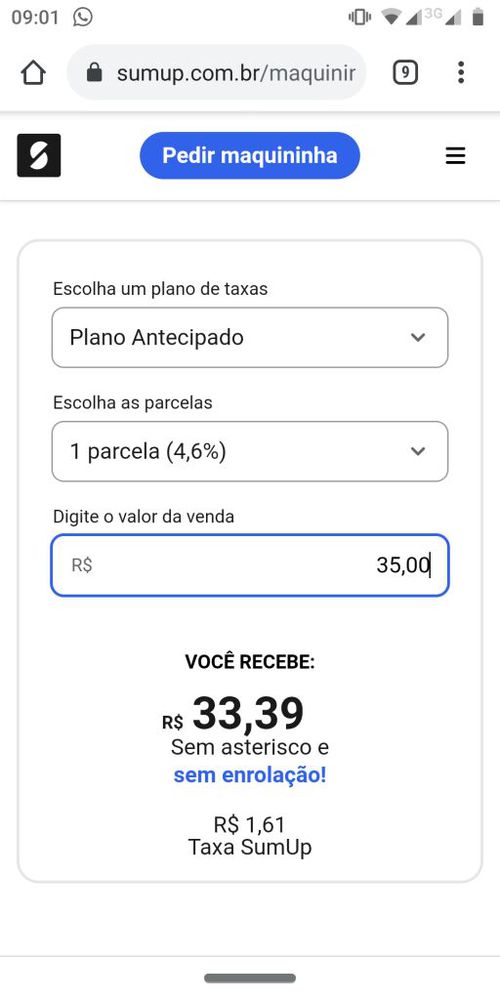This screenshot has width=500, height=1000.
Task: Tap the Chrome home icon
Action: (33, 72)
